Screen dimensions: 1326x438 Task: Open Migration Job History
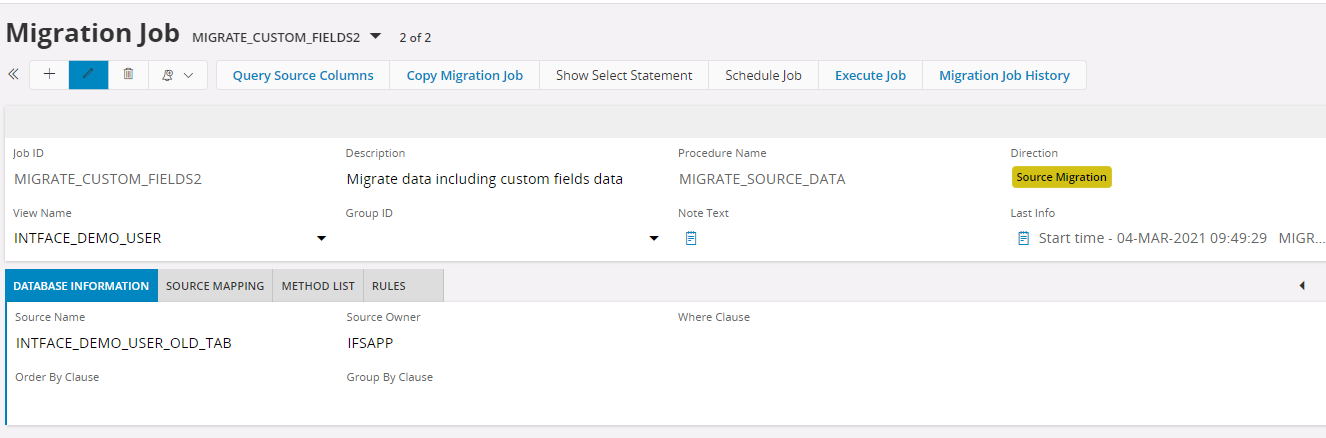pyautogui.click(x=1004, y=75)
